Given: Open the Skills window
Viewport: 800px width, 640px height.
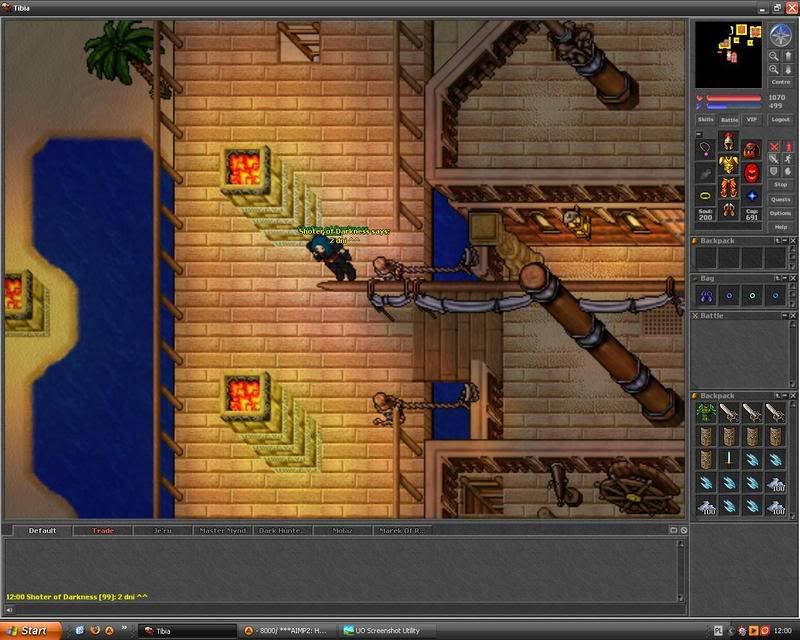Looking at the screenshot, I should (706, 119).
